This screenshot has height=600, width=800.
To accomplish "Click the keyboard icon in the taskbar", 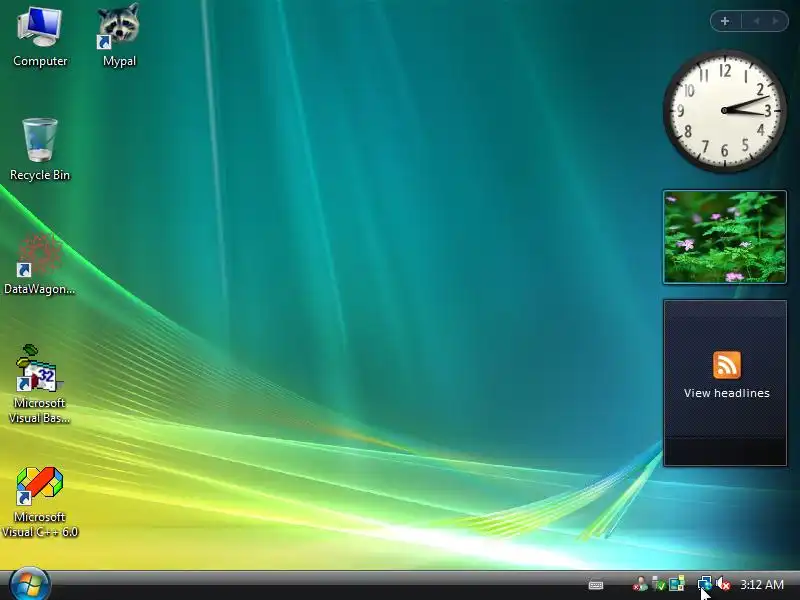I will [x=595, y=585].
